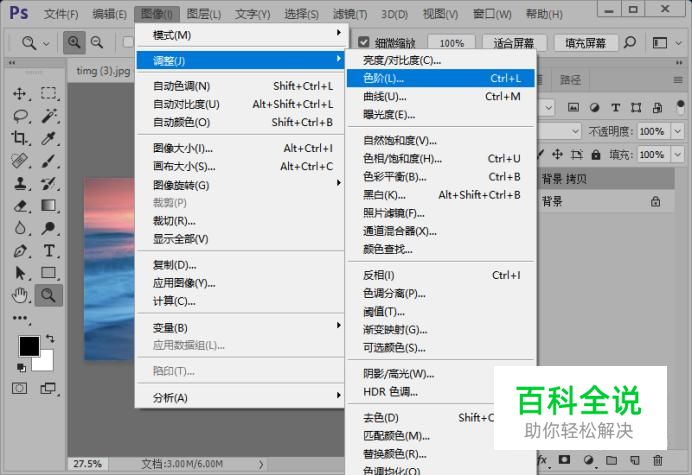The height and width of the screenshot is (475, 692).
Task: Toggle adjustment layer filter icon
Action: pyautogui.click(x=594, y=107)
